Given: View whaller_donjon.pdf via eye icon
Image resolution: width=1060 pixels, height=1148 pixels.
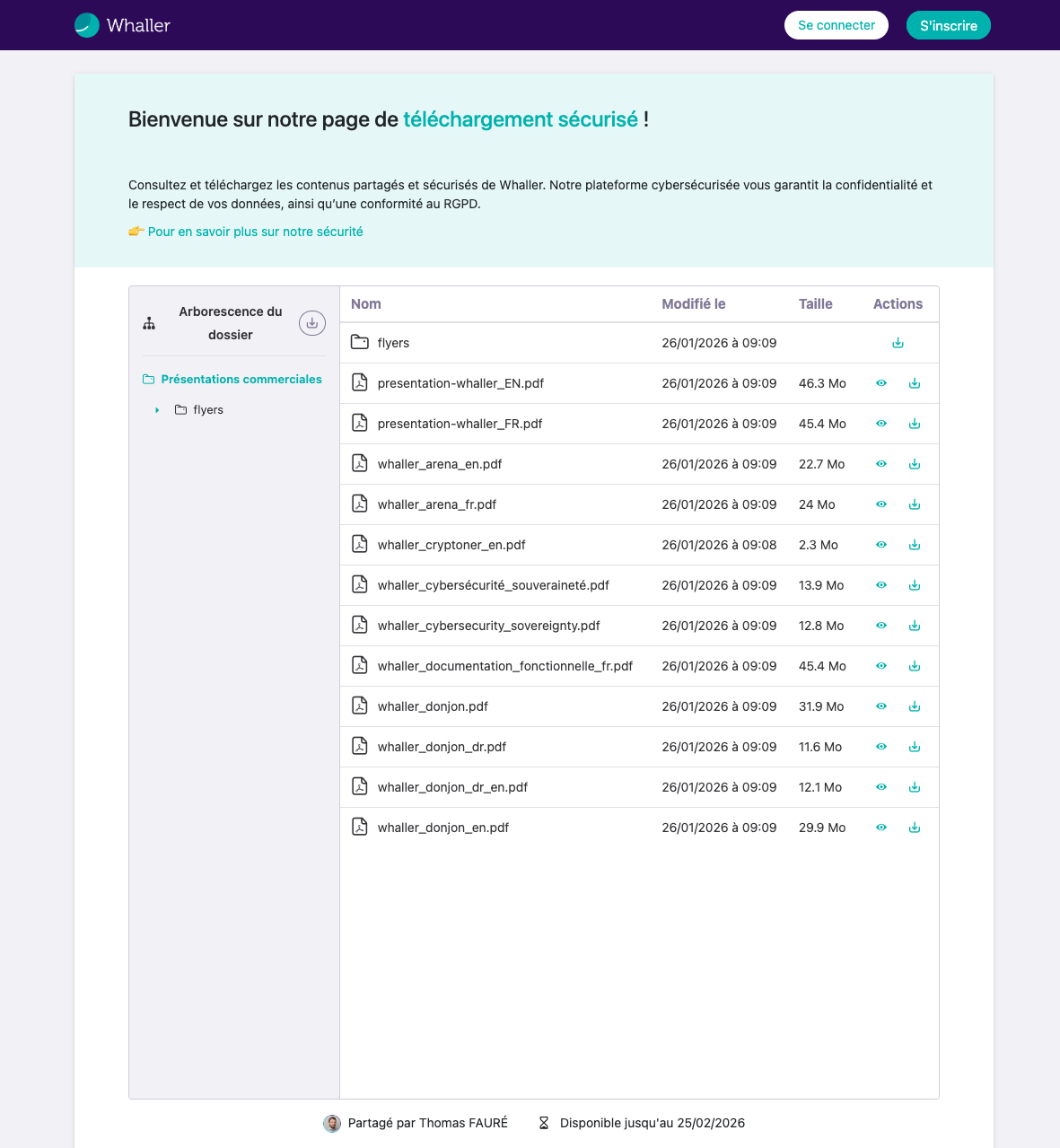Looking at the screenshot, I should coord(881,706).
